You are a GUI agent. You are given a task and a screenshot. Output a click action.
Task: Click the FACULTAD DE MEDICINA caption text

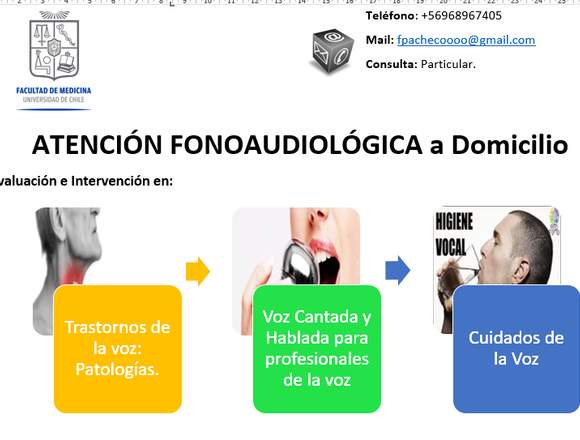tap(54, 91)
